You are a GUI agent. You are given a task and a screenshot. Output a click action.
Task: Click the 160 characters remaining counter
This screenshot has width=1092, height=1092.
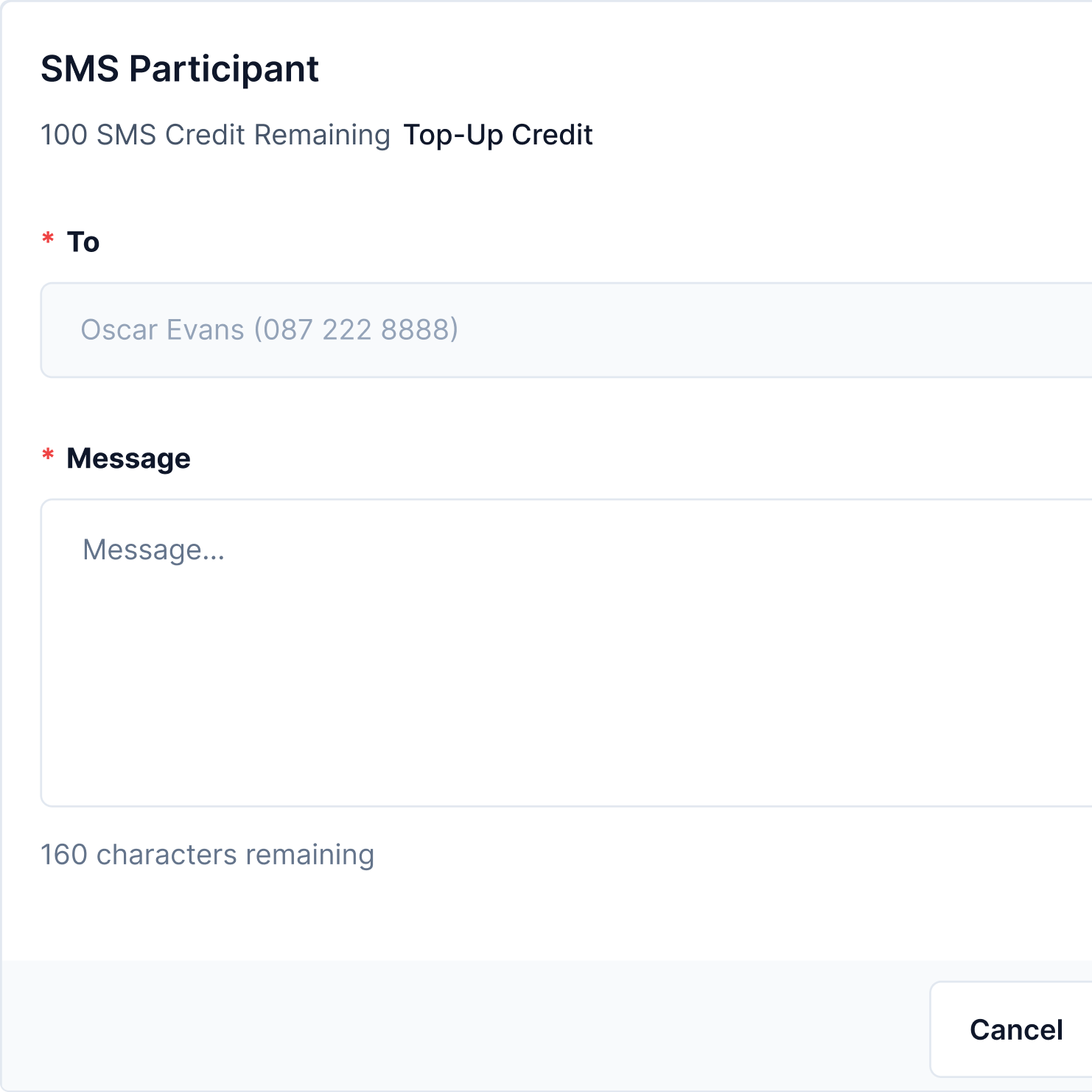pyautogui.click(x=207, y=855)
